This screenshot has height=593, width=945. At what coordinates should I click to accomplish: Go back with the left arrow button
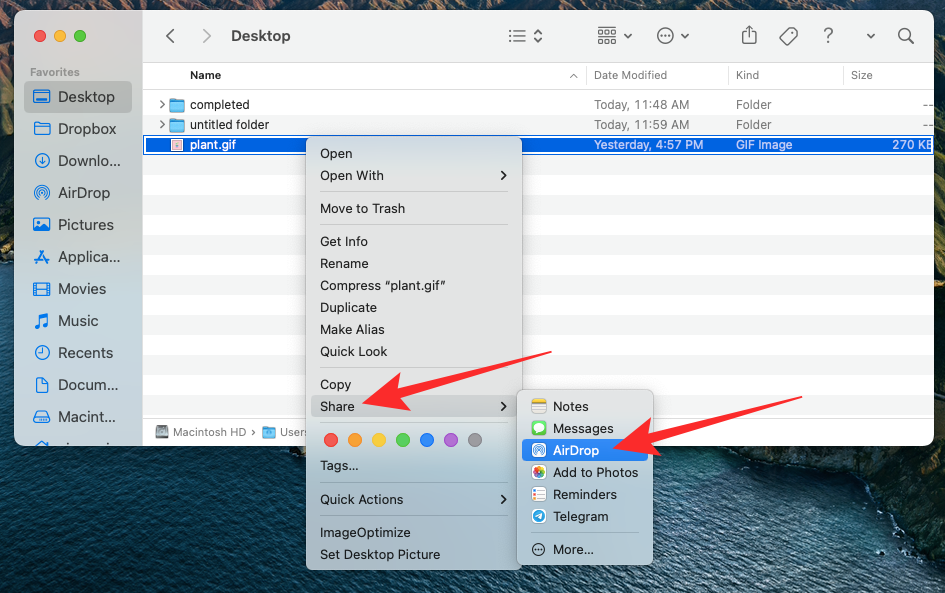point(170,36)
